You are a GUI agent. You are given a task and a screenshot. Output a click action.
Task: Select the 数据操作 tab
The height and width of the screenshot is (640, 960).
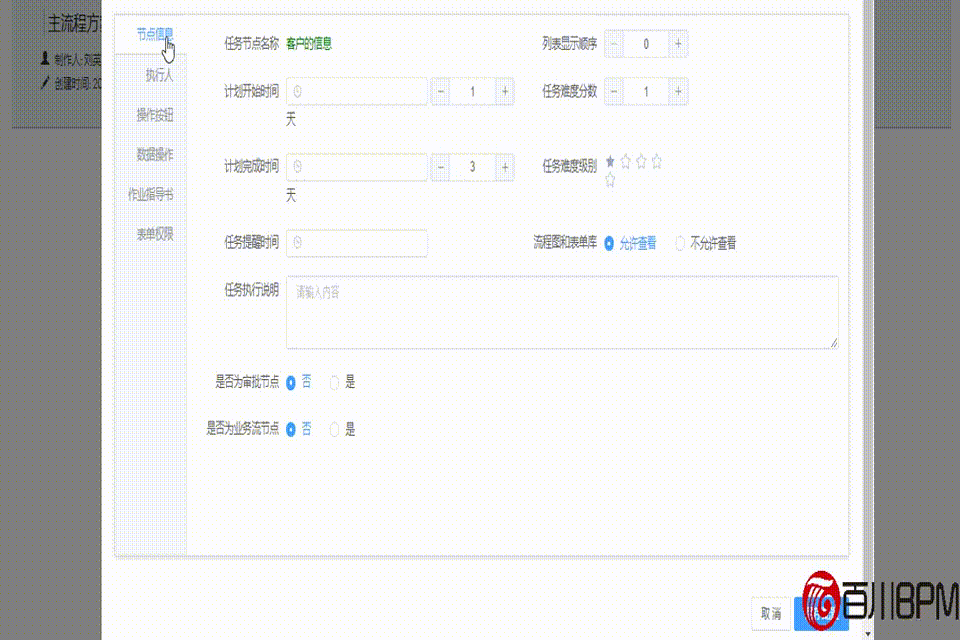pos(154,155)
